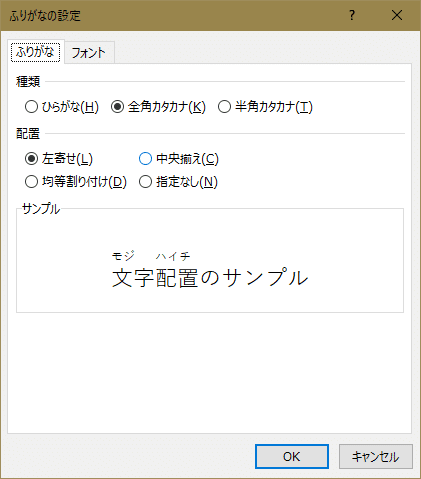This screenshot has height=479, width=421.
Task: Select the 全角カタカナ(K) radio button
Action: click(159, 107)
